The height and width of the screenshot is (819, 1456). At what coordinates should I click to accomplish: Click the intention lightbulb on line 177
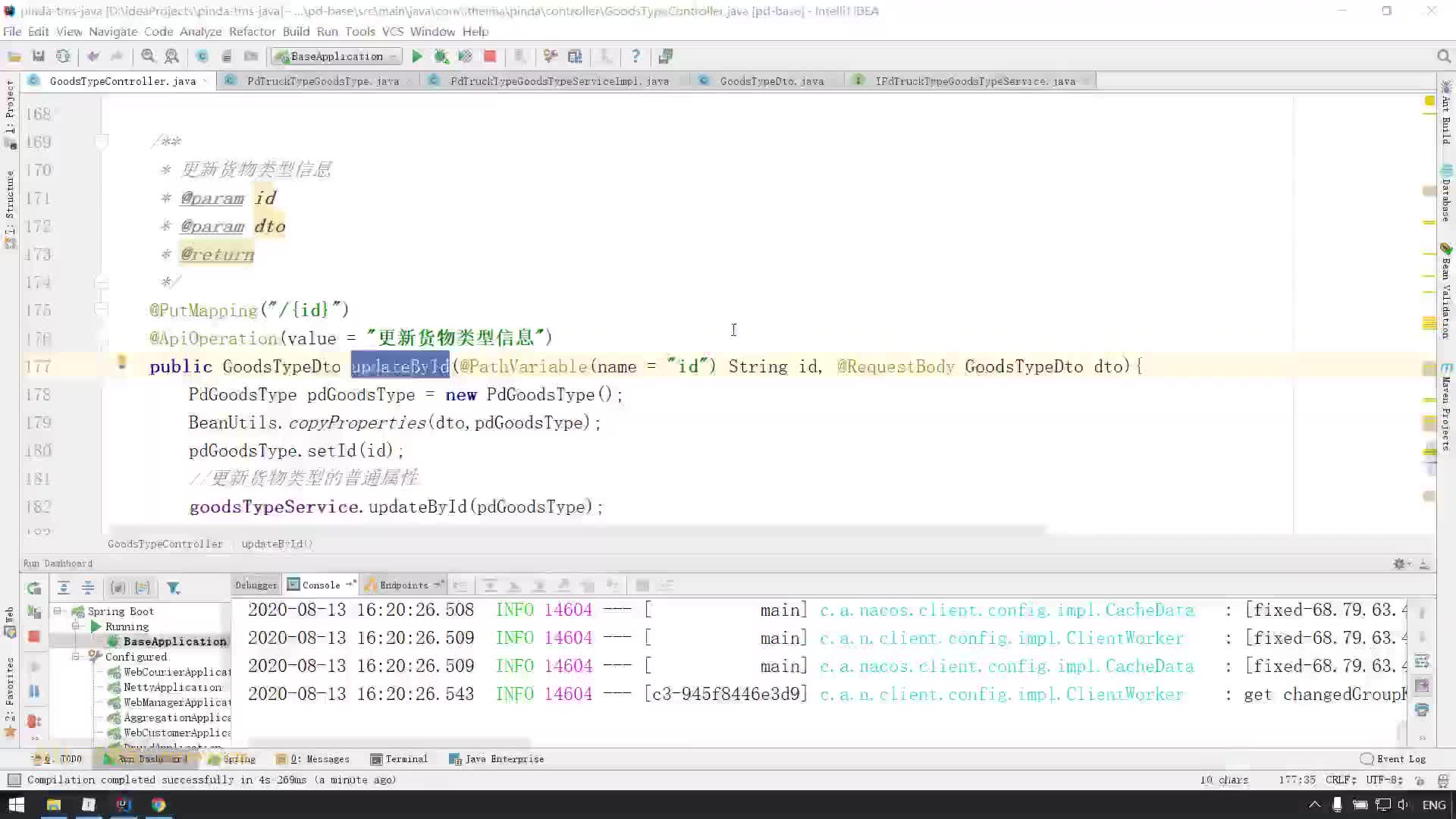(x=121, y=362)
